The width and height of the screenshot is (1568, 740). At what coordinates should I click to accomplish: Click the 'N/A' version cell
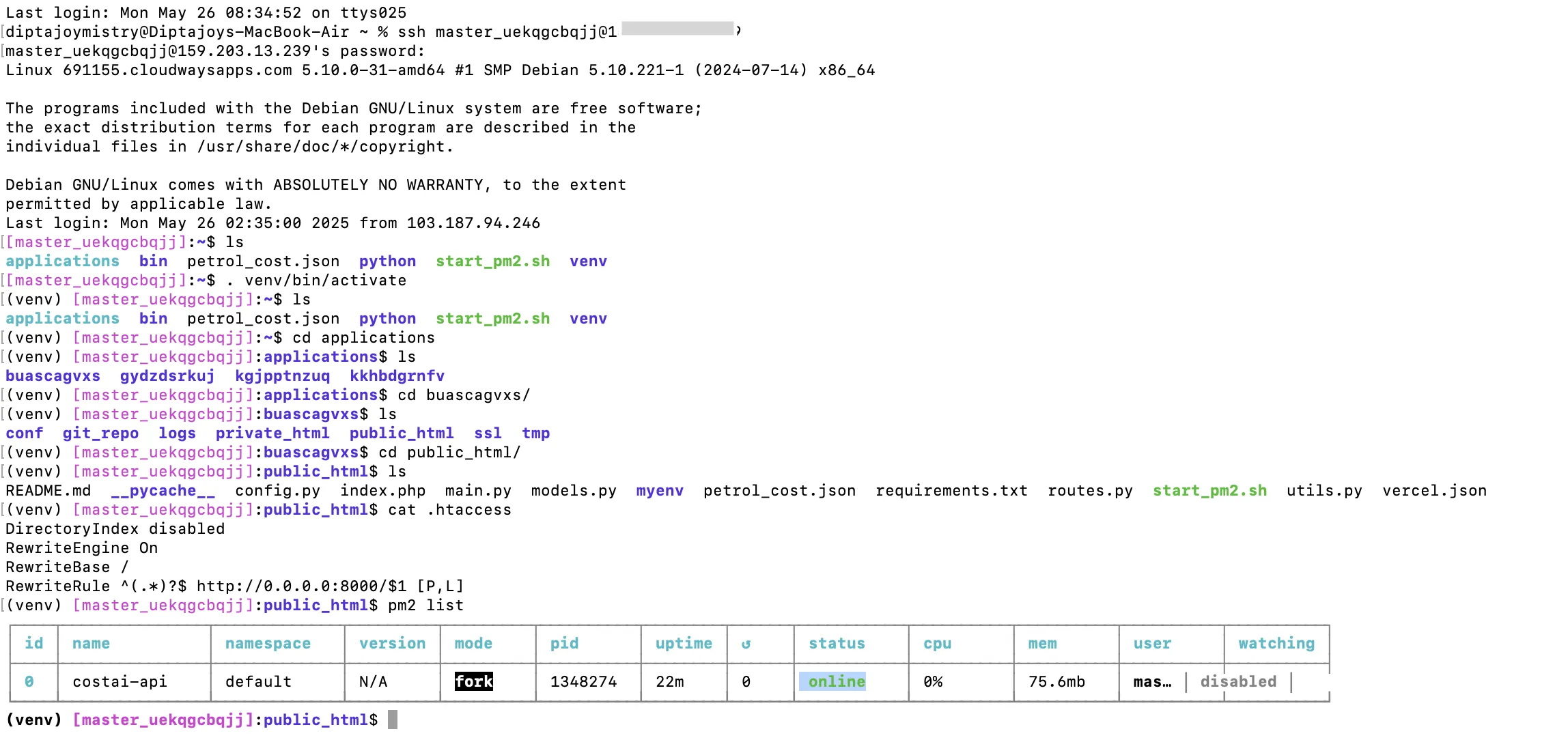coord(374,682)
